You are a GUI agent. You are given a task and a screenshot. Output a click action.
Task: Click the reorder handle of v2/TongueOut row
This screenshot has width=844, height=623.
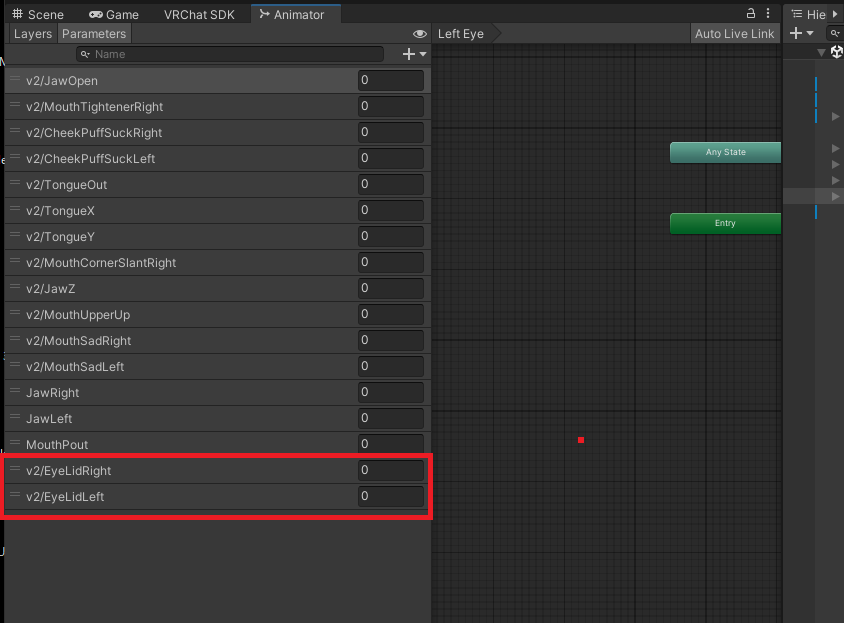point(15,183)
